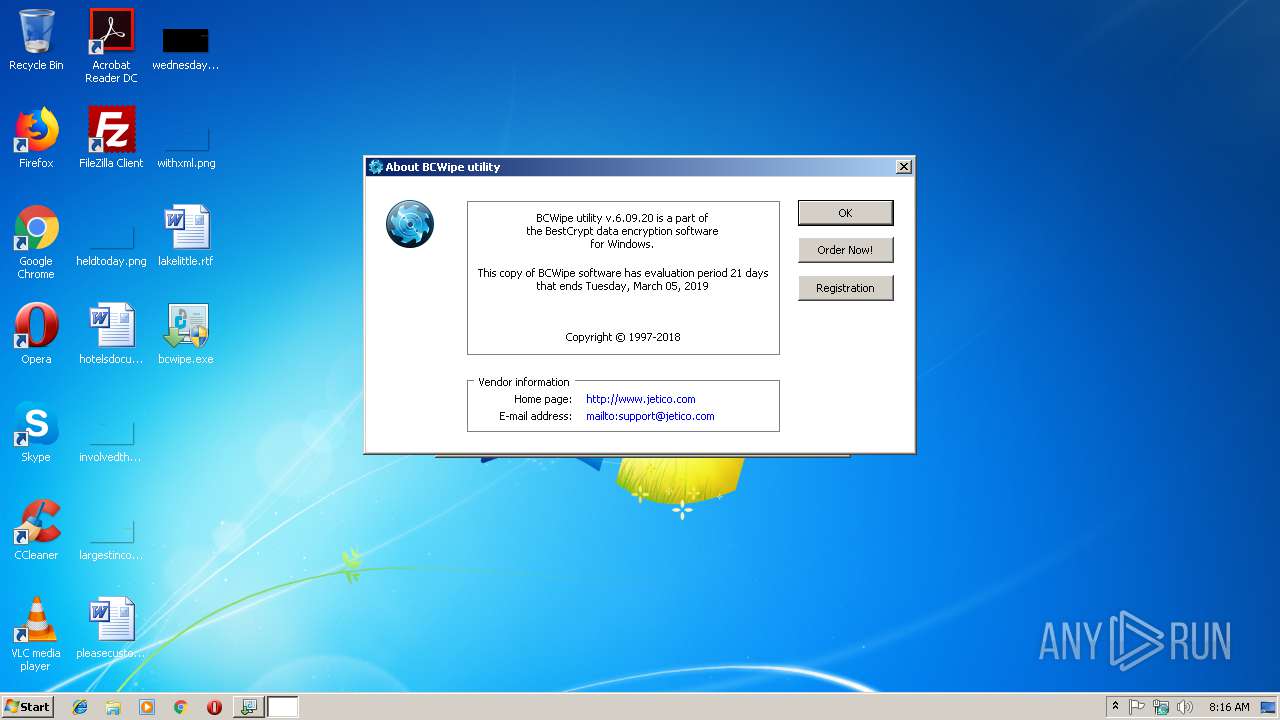
Task: Select the CCleaner desktop shortcut
Action: pyautogui.click(x=36, y=530)
